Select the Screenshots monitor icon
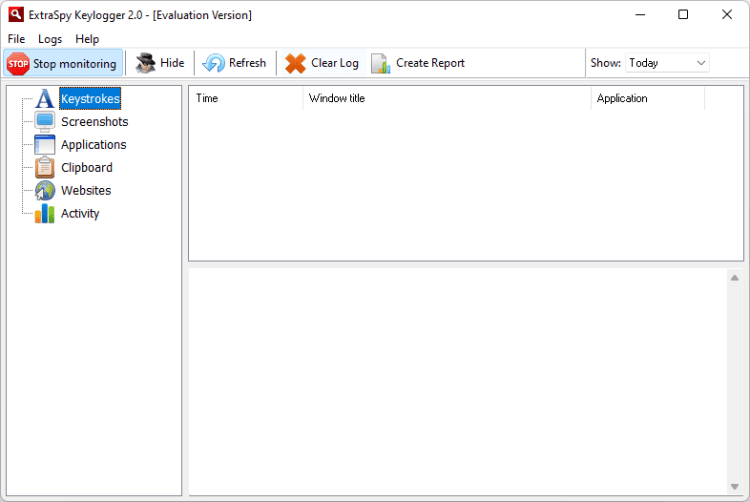 coord(44,121)
